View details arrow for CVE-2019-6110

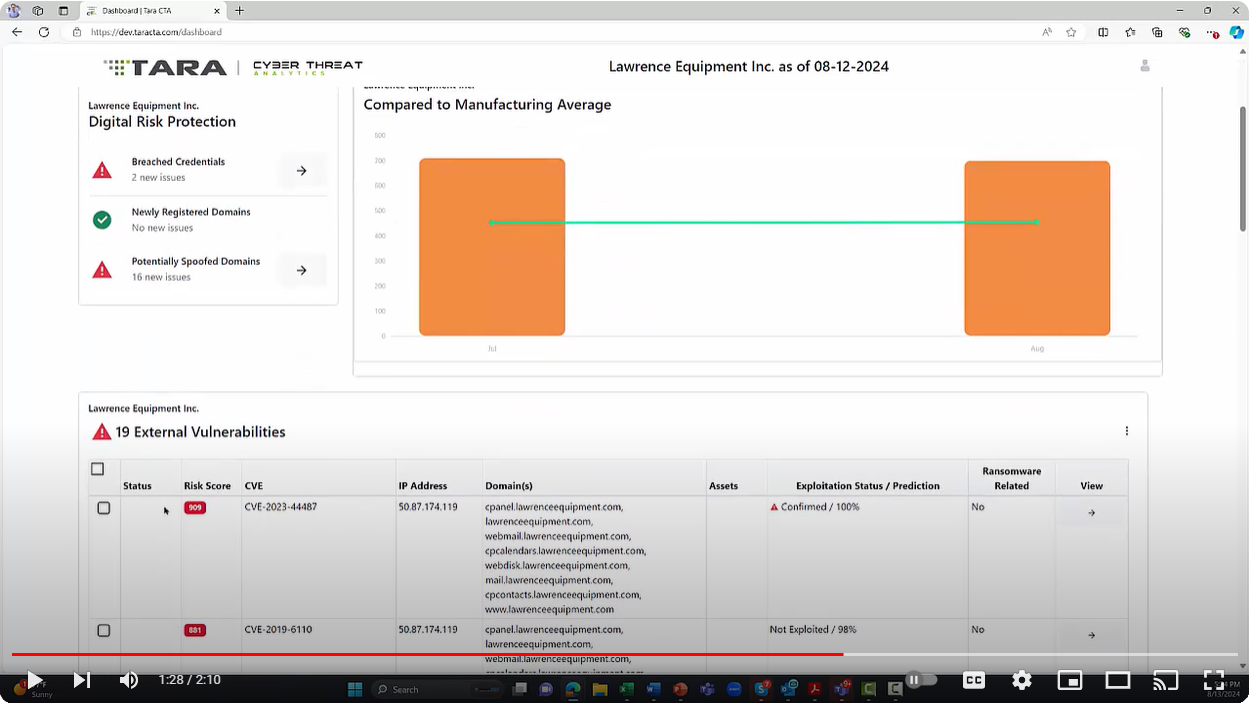[1091, 635]
